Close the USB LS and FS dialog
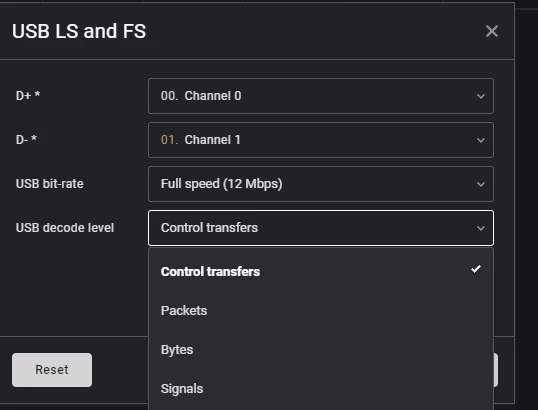538x410 pixels. click(x=492, y=31)
